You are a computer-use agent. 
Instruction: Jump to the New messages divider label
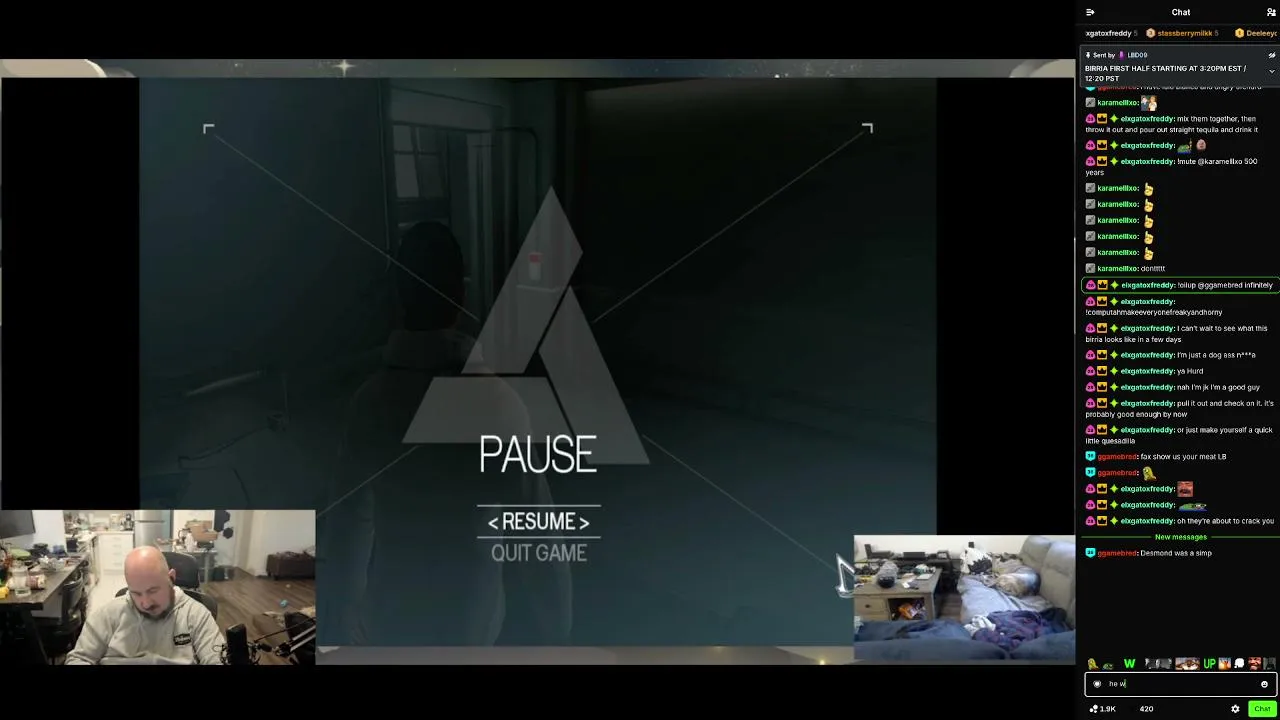pos(1181,537)
